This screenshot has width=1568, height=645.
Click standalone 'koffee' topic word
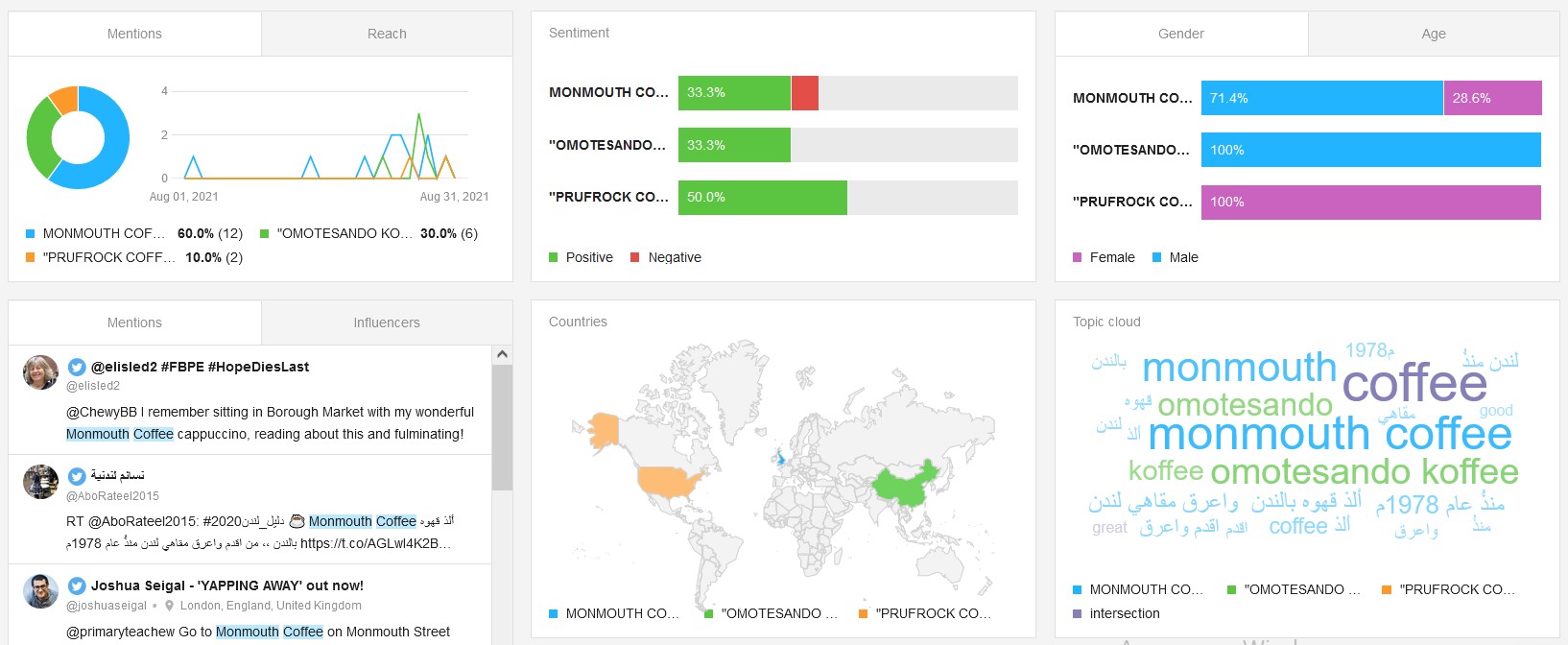[1166, 471]
